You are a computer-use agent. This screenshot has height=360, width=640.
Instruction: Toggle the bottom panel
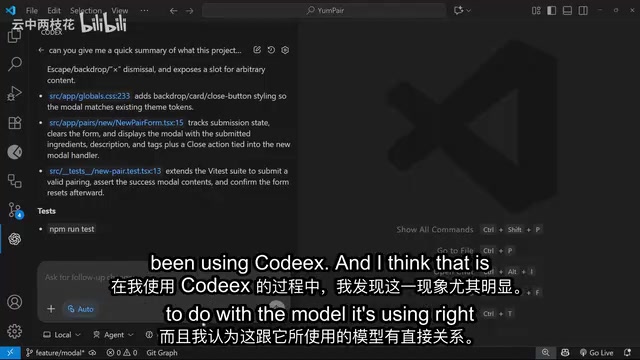point(567,11)
